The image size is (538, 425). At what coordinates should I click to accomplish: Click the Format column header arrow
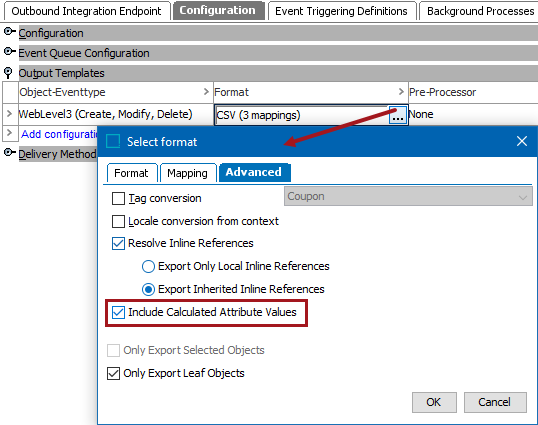pyautogui.click(x=401, y=92)
